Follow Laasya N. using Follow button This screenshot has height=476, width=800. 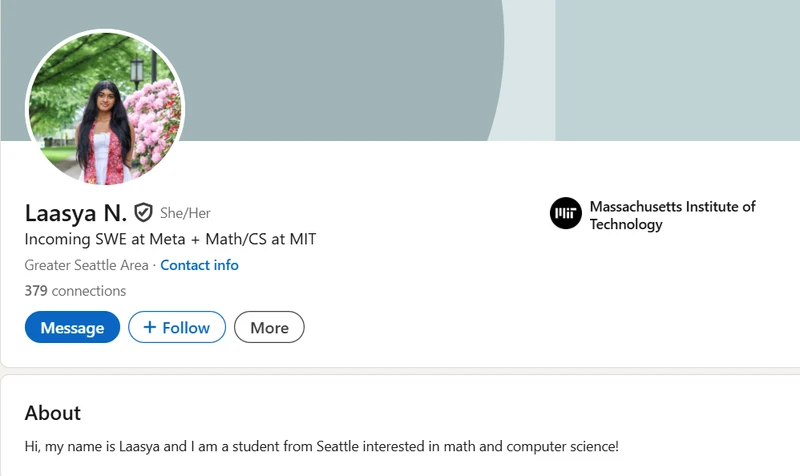tap(177, 328)
